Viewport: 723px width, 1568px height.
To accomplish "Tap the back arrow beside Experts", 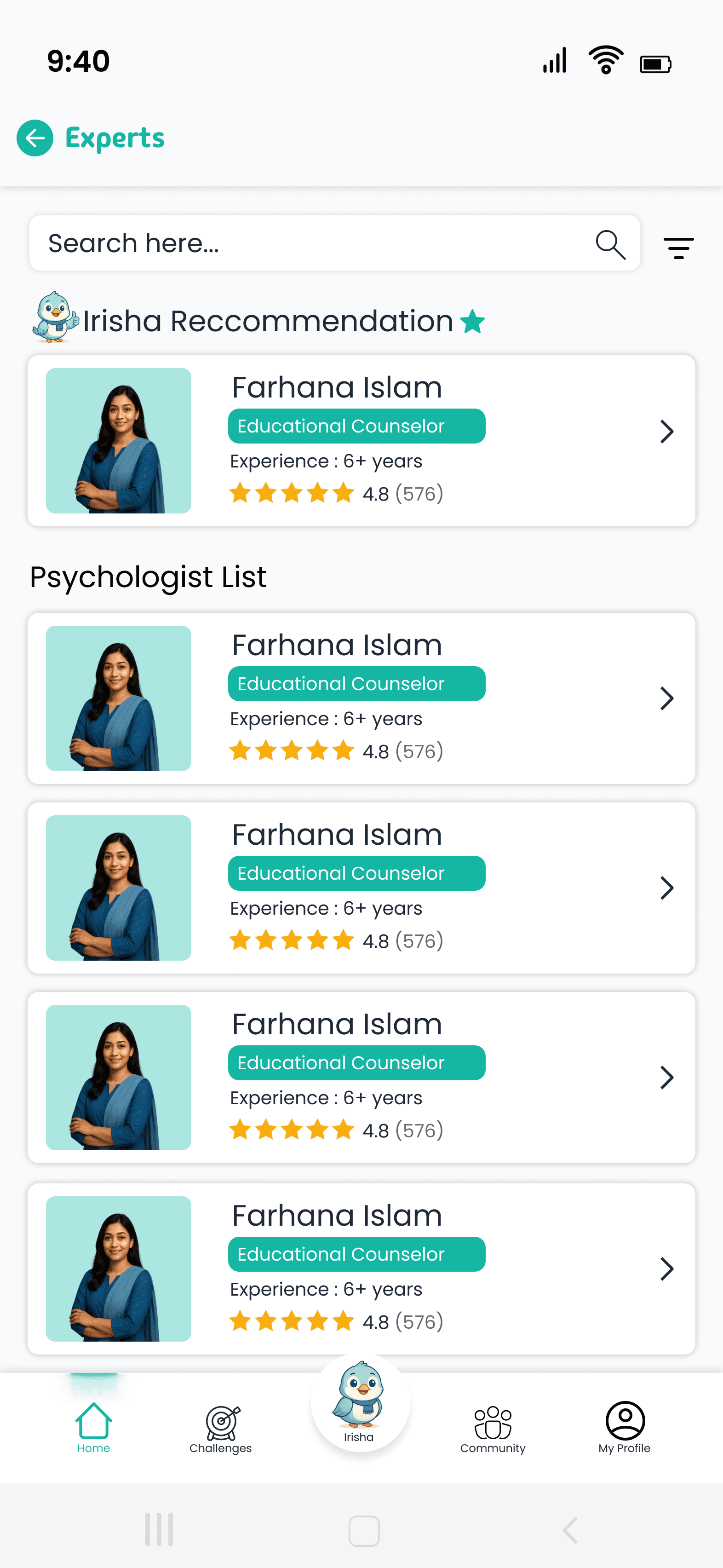I will 34,138.
